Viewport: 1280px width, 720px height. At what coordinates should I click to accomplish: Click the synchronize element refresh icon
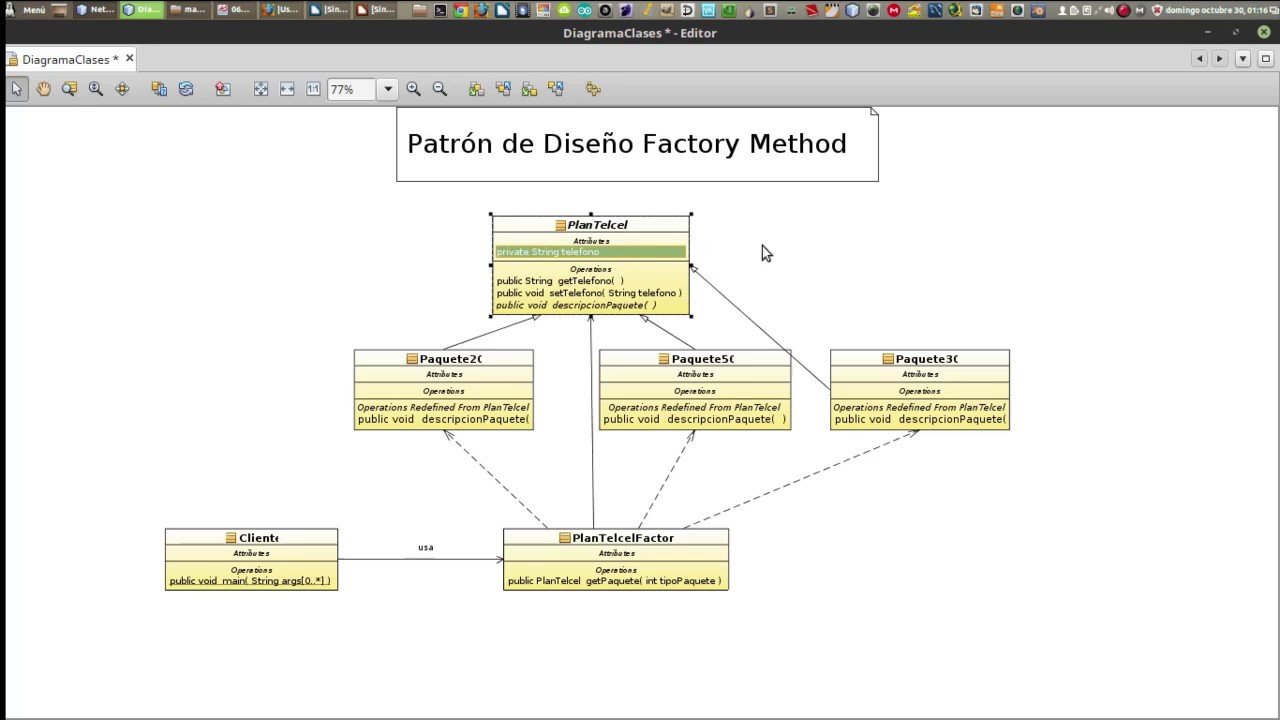pos(186,89)
